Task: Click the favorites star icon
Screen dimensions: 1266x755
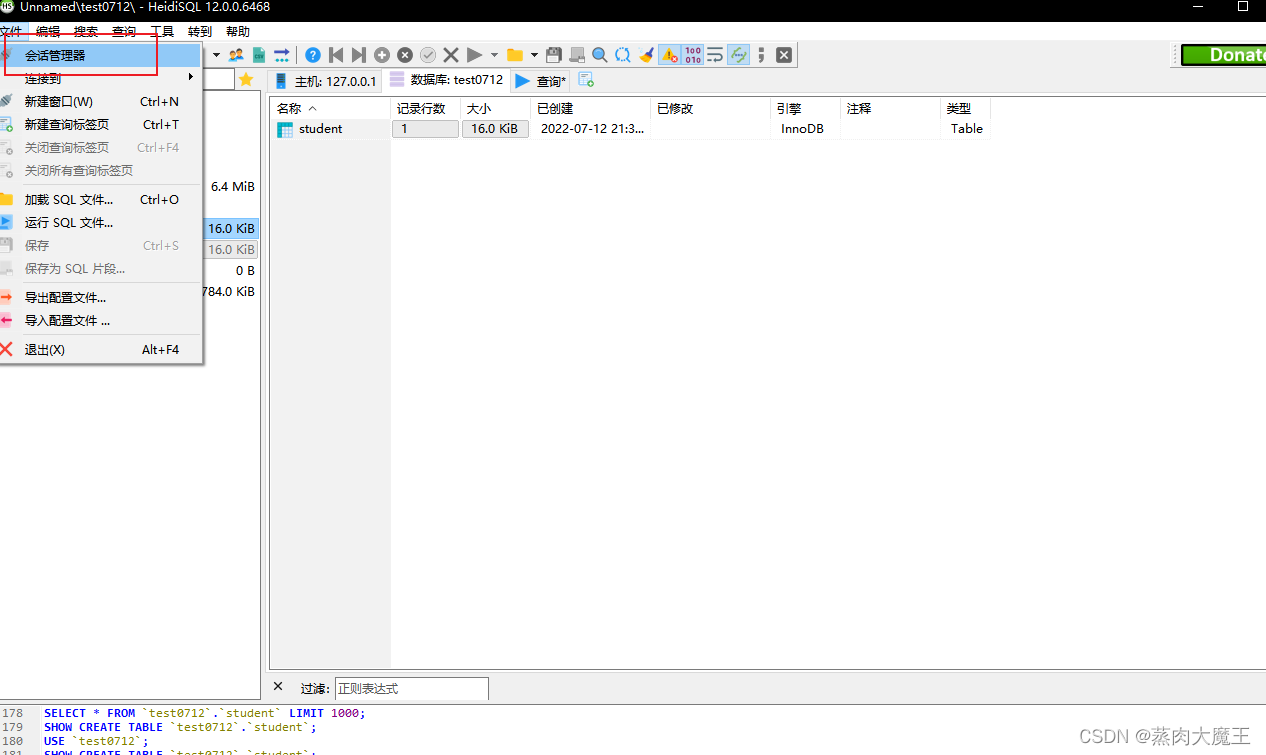Action: pyautogui.click(x=246, y=80)
